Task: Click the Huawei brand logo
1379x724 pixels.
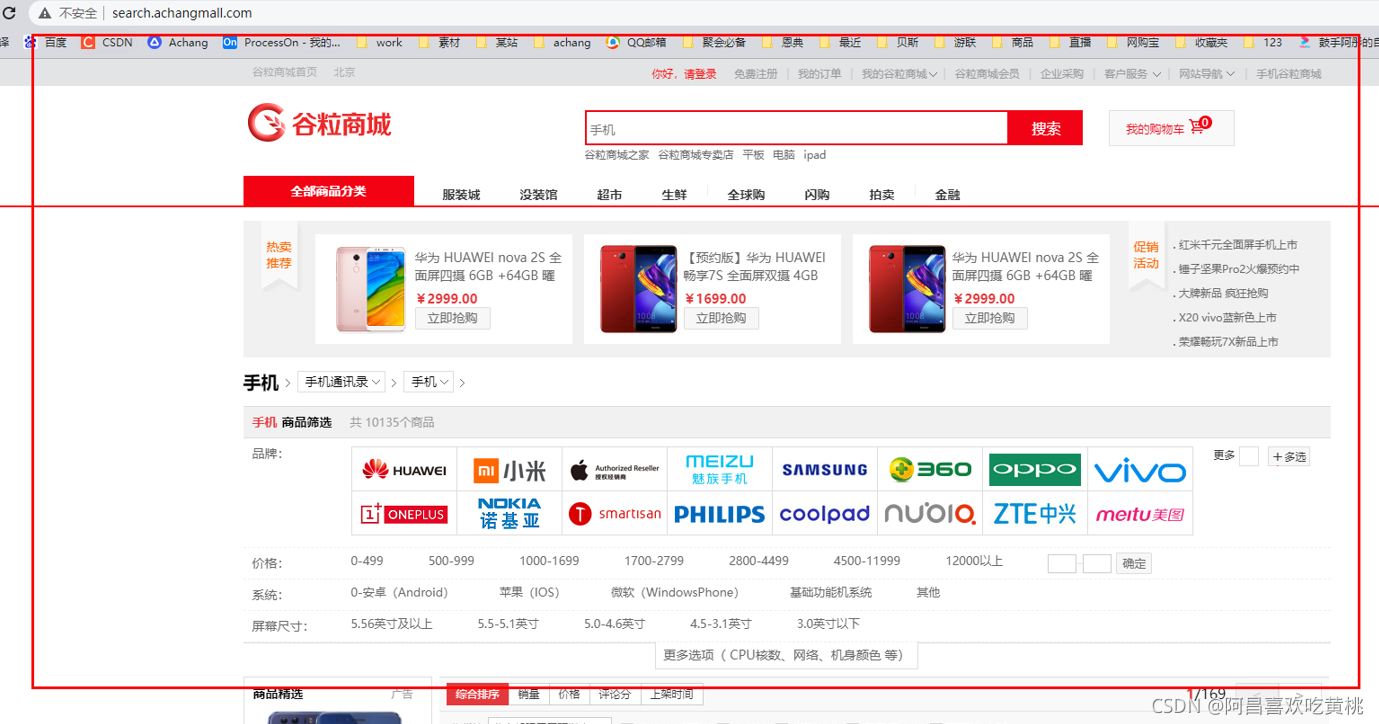Action: 404,470
